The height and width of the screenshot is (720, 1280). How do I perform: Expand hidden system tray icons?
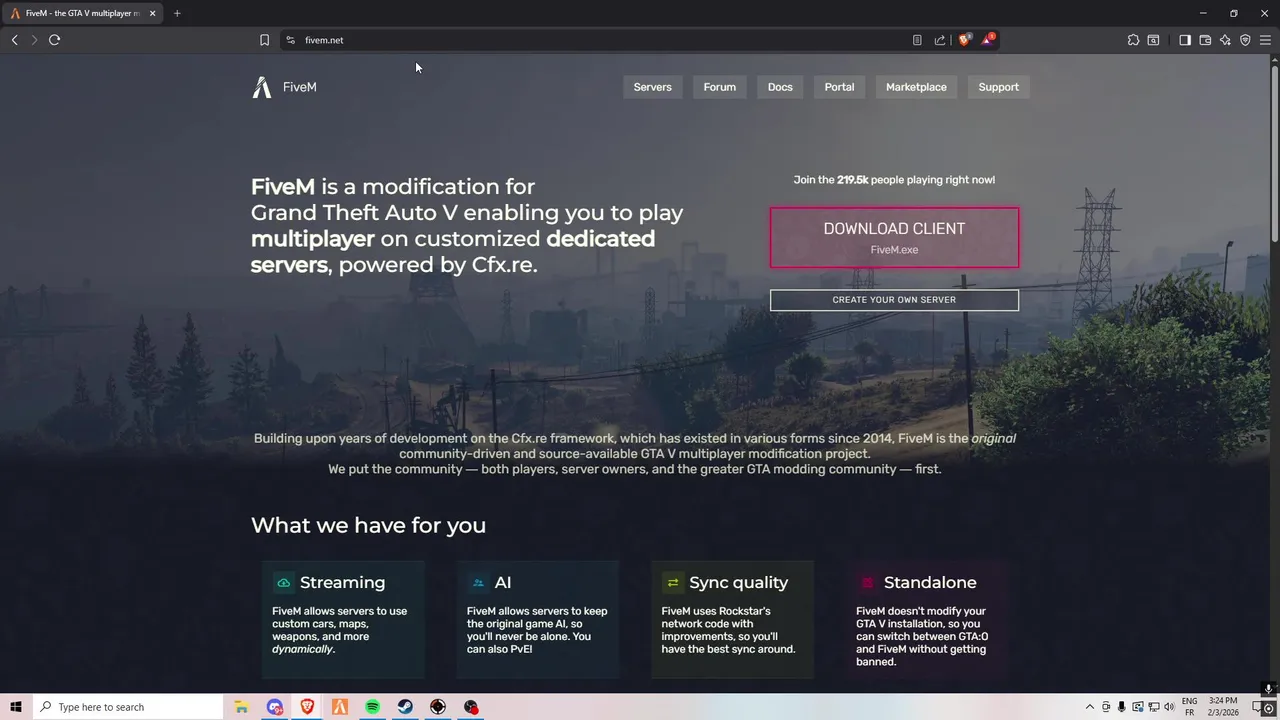[1089, 707]
